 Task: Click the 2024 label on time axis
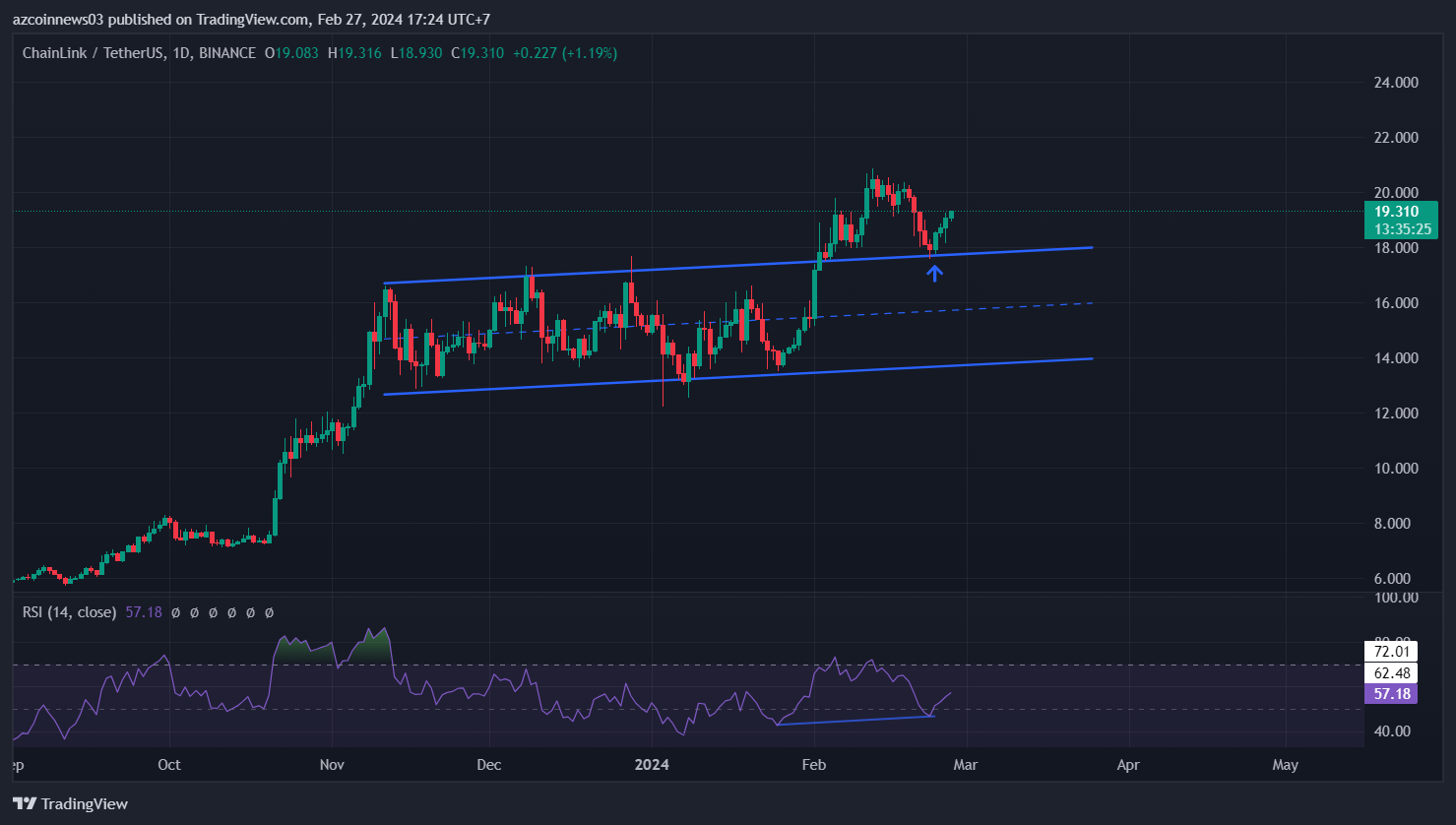click(652, 765)
